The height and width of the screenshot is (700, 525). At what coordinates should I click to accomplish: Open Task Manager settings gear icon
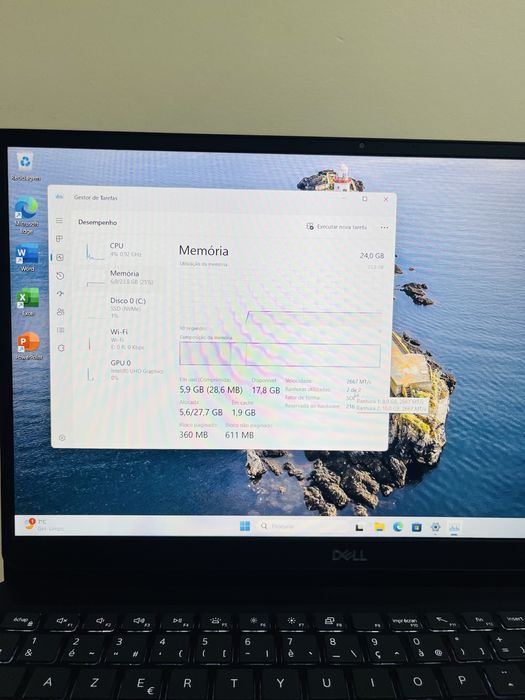click(x=62, y=438)
